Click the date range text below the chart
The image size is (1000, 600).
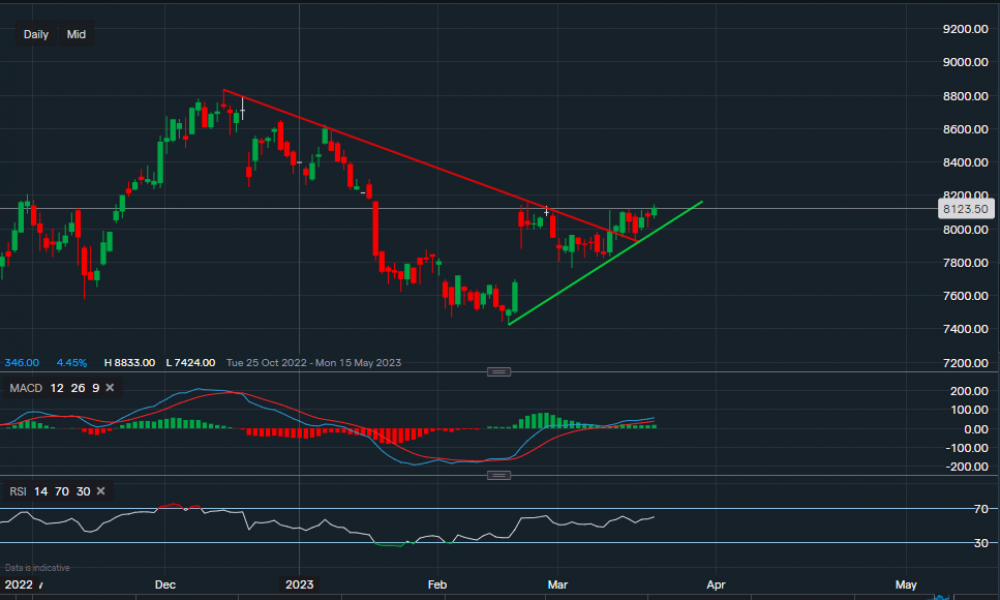[x=314, y=362]
